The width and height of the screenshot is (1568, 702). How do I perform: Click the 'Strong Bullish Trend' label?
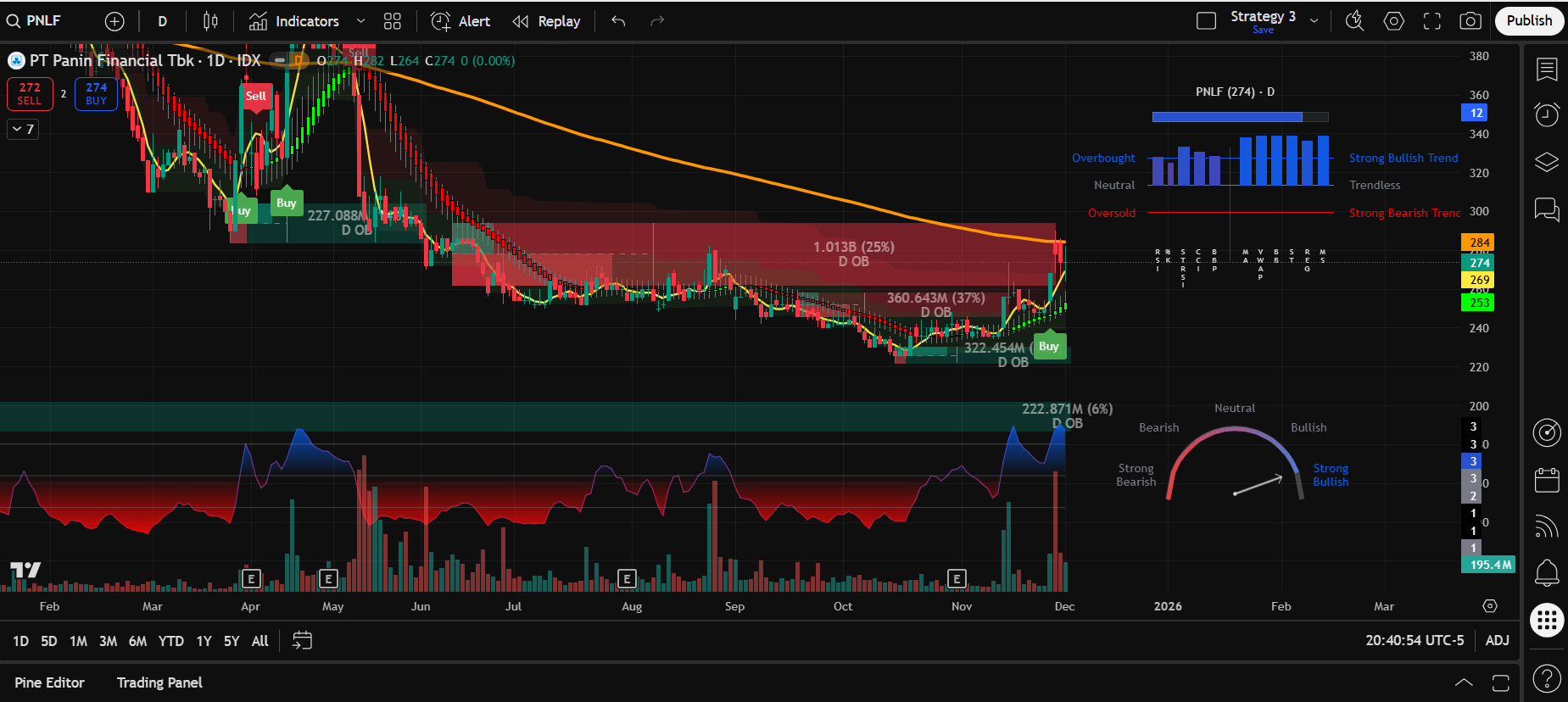(1403, 158)
